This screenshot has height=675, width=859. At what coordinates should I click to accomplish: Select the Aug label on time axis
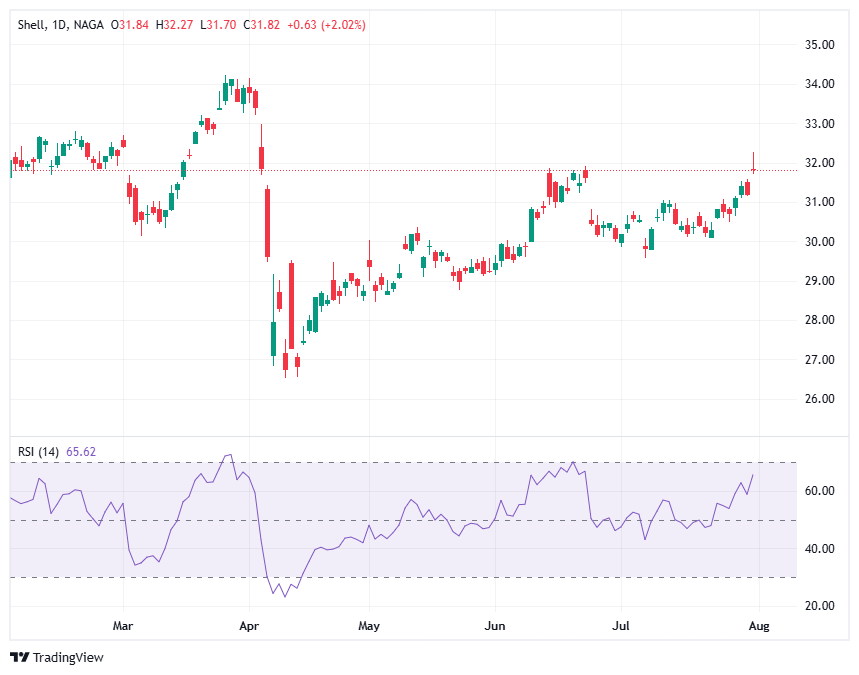click(758, 625)
